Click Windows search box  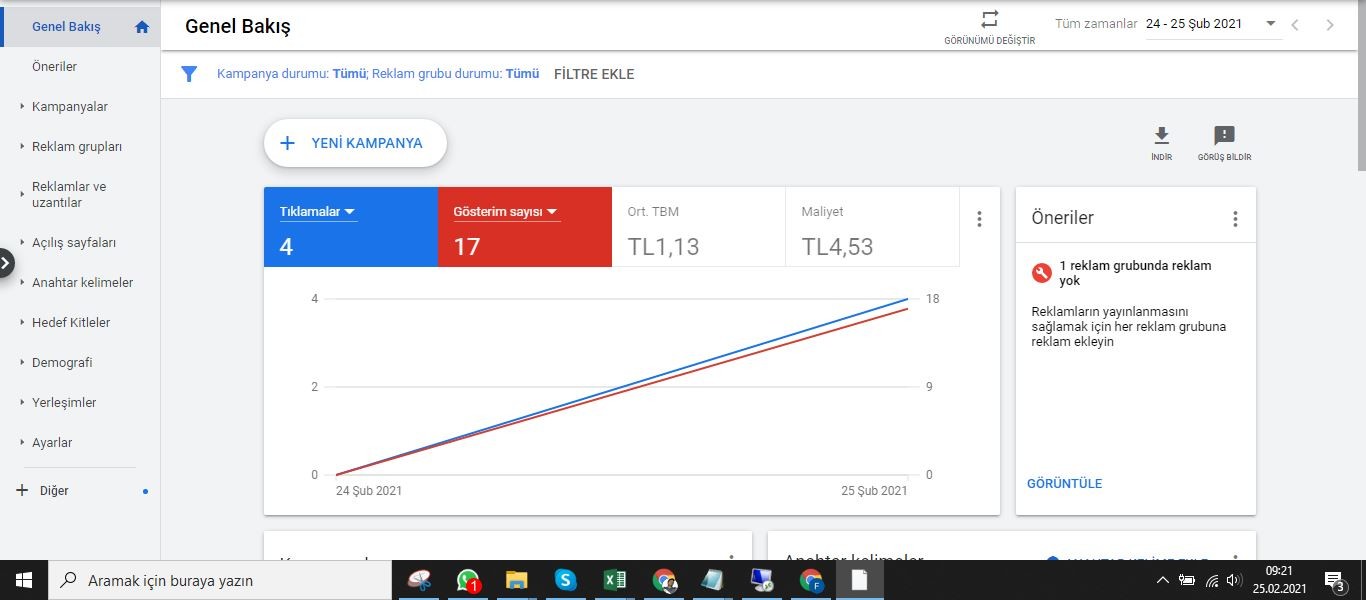[220, 580]
